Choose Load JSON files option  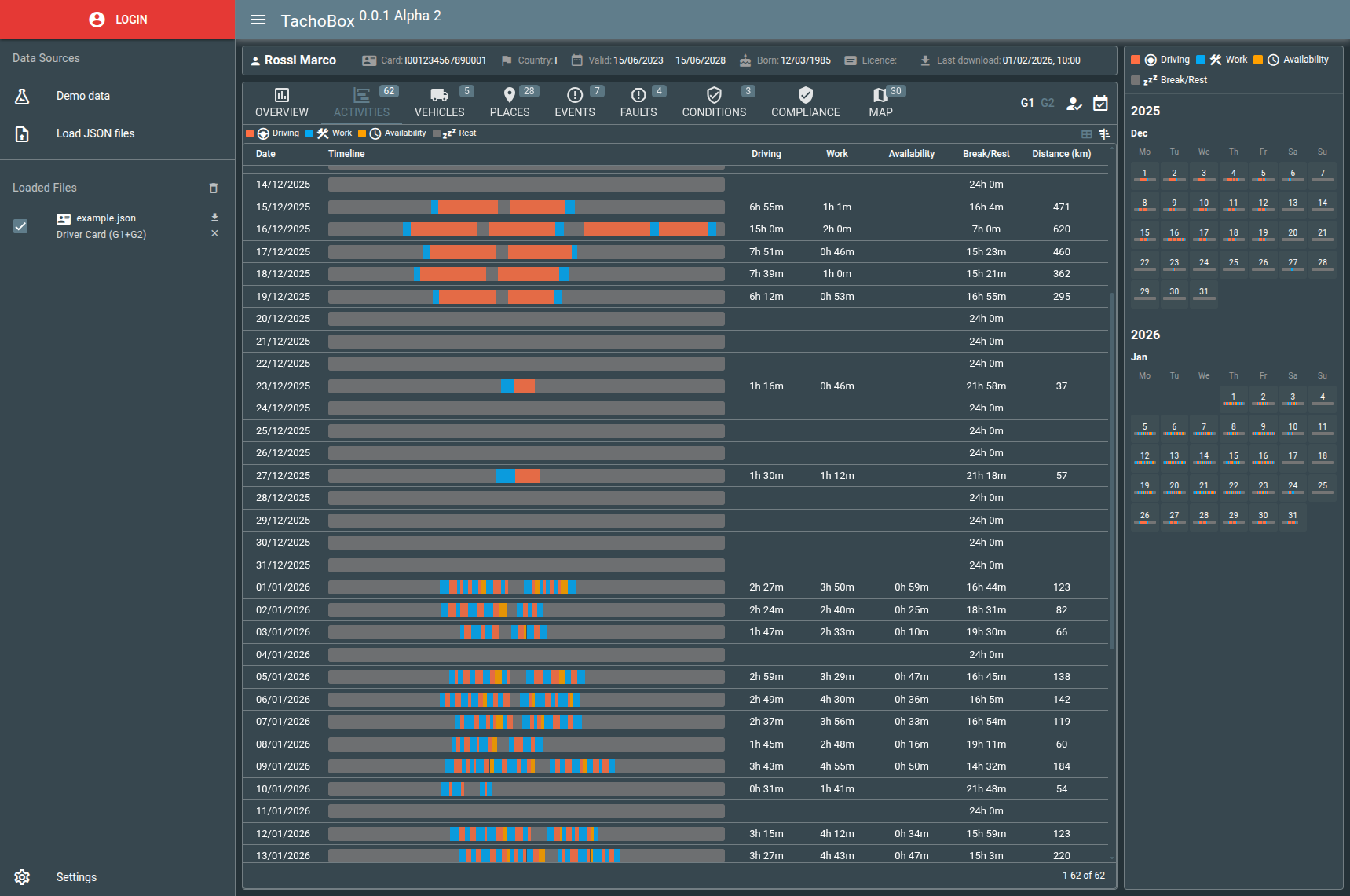(95, 133)
